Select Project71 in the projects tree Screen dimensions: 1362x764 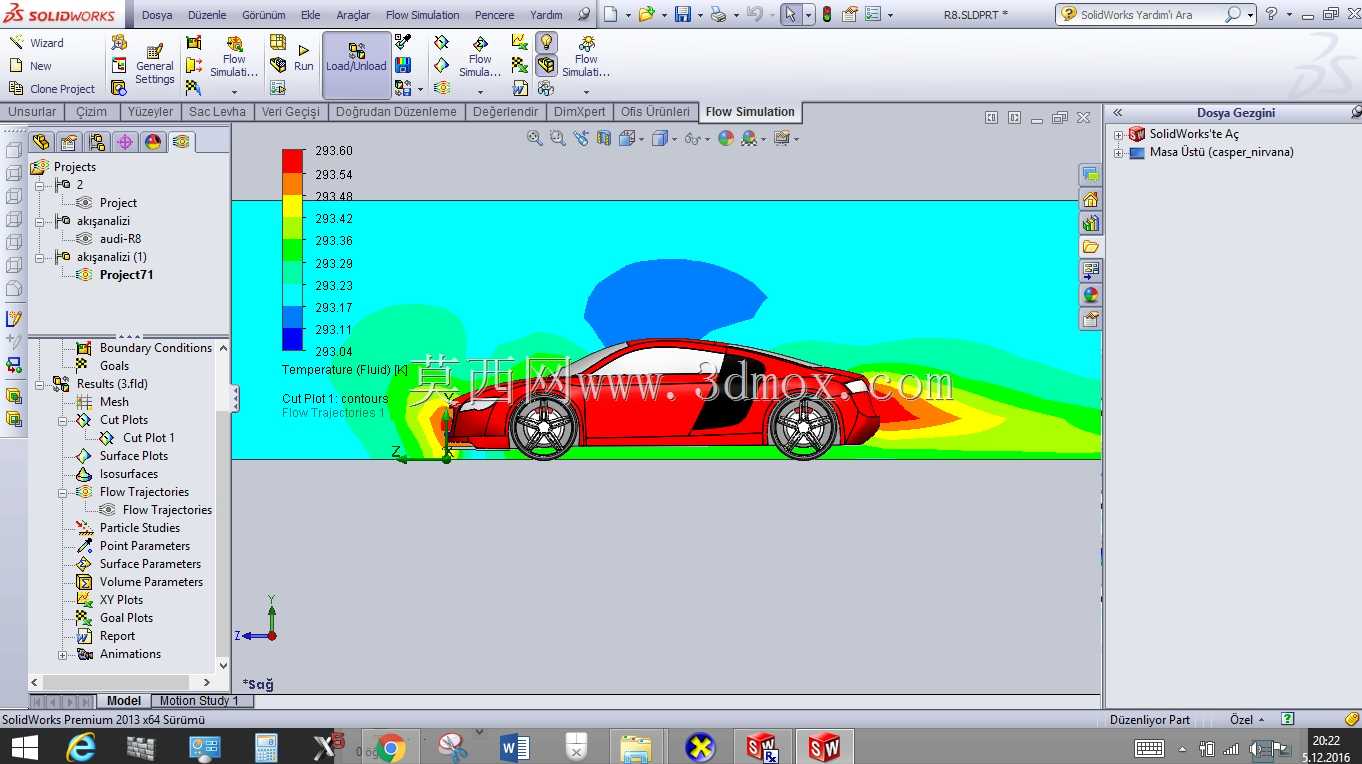tap(126, 275)
